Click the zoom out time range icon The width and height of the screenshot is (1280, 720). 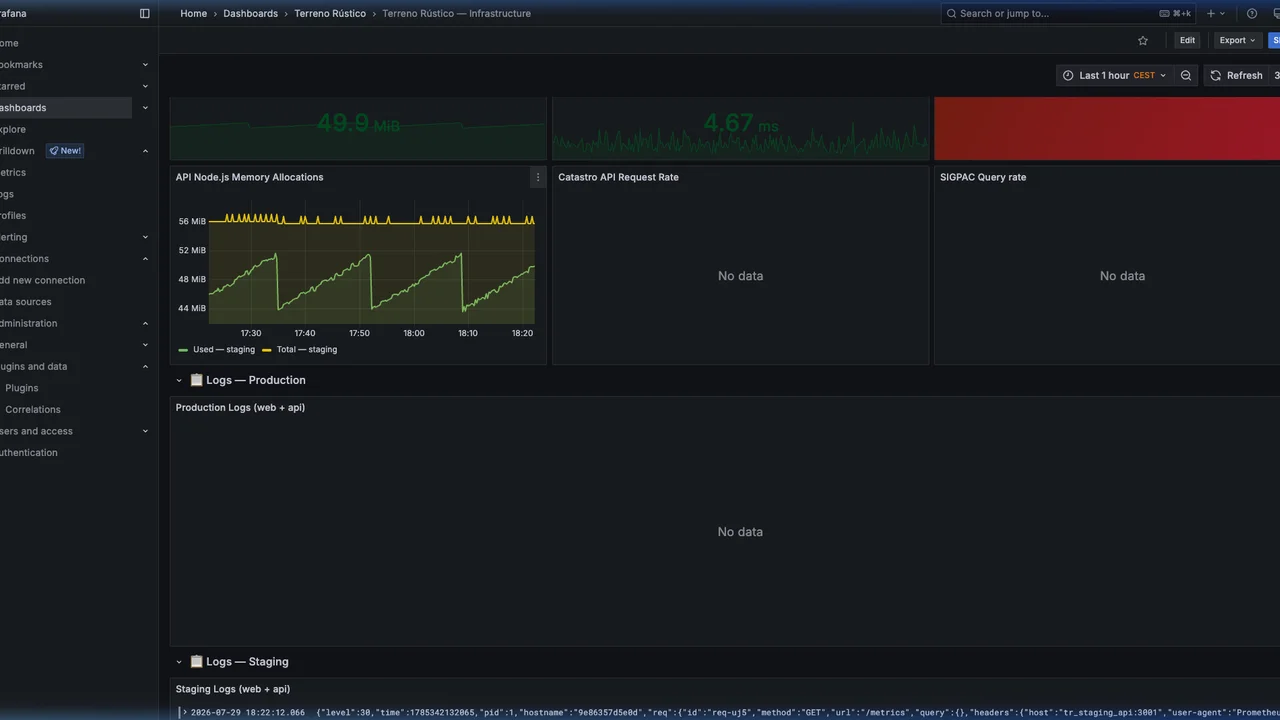1186,76
